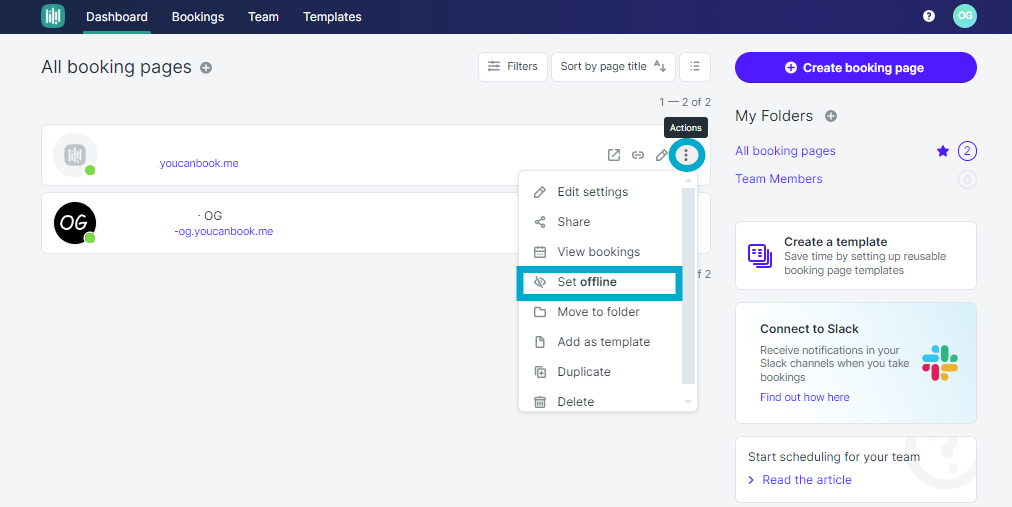Open booking page in new tab icon

[614, 155]
